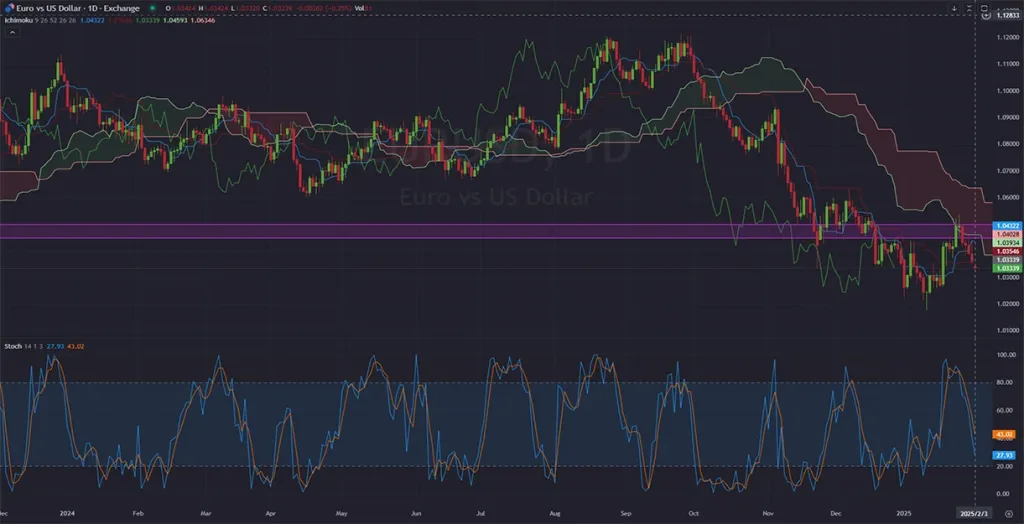The width and height of the screenshot is (1024, 524).
Task: Click the 2024 label on the time axis
Action: (x=66, y=514)
